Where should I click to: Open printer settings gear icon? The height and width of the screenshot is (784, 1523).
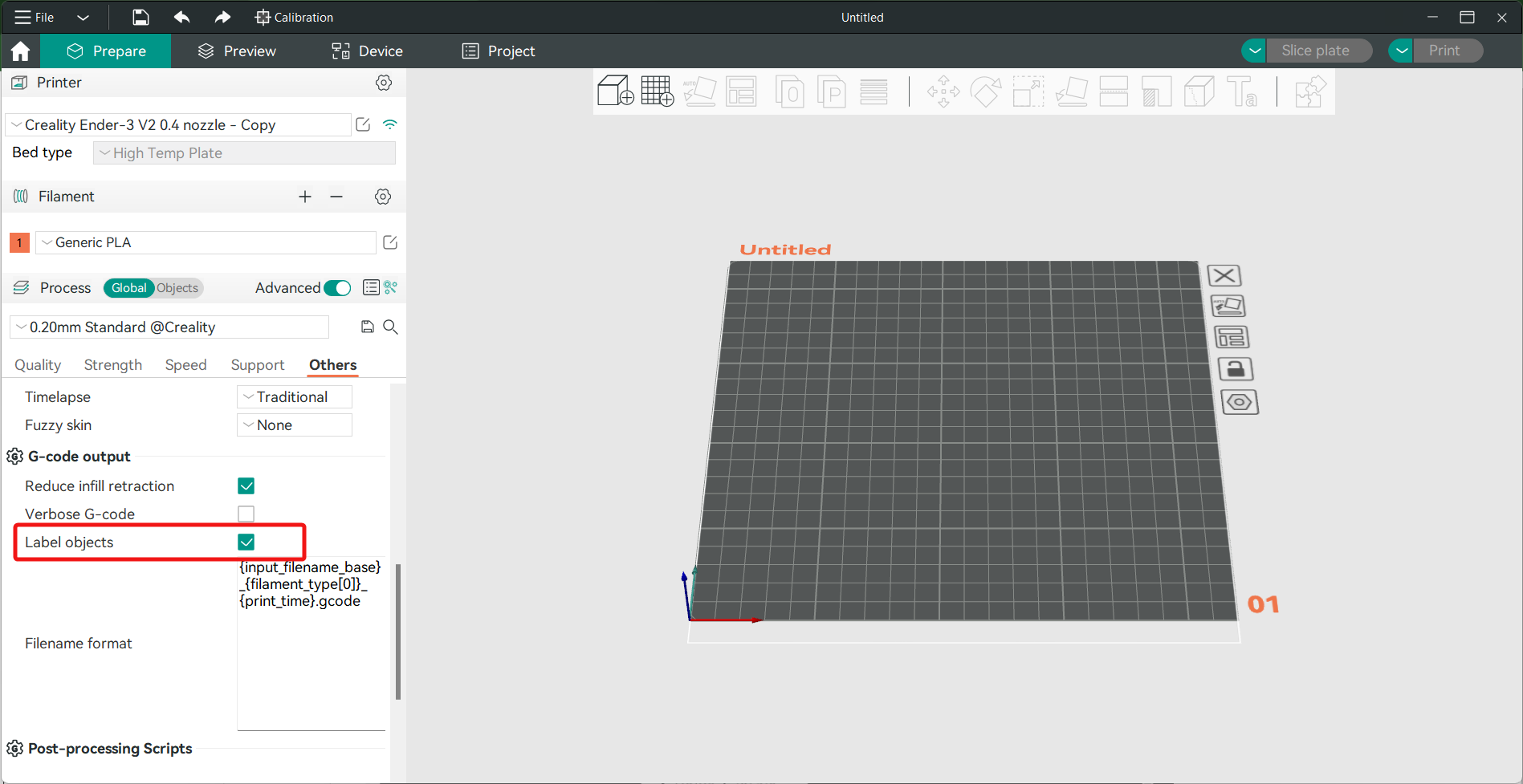click(x=384, y=83)
